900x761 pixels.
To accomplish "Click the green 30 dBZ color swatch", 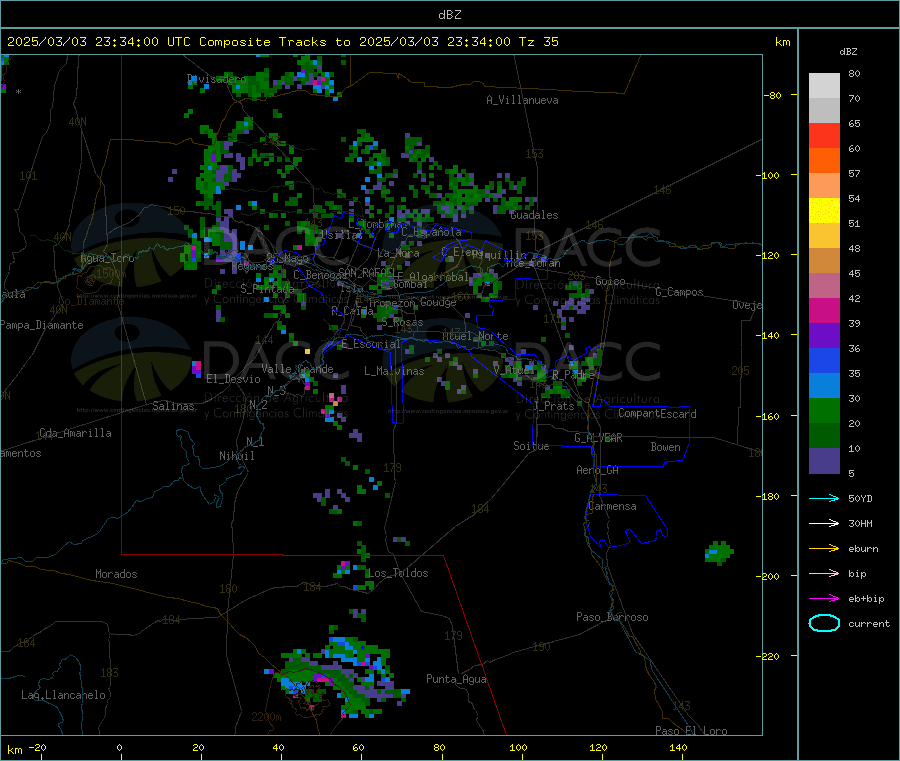I will tap(824, 410).
